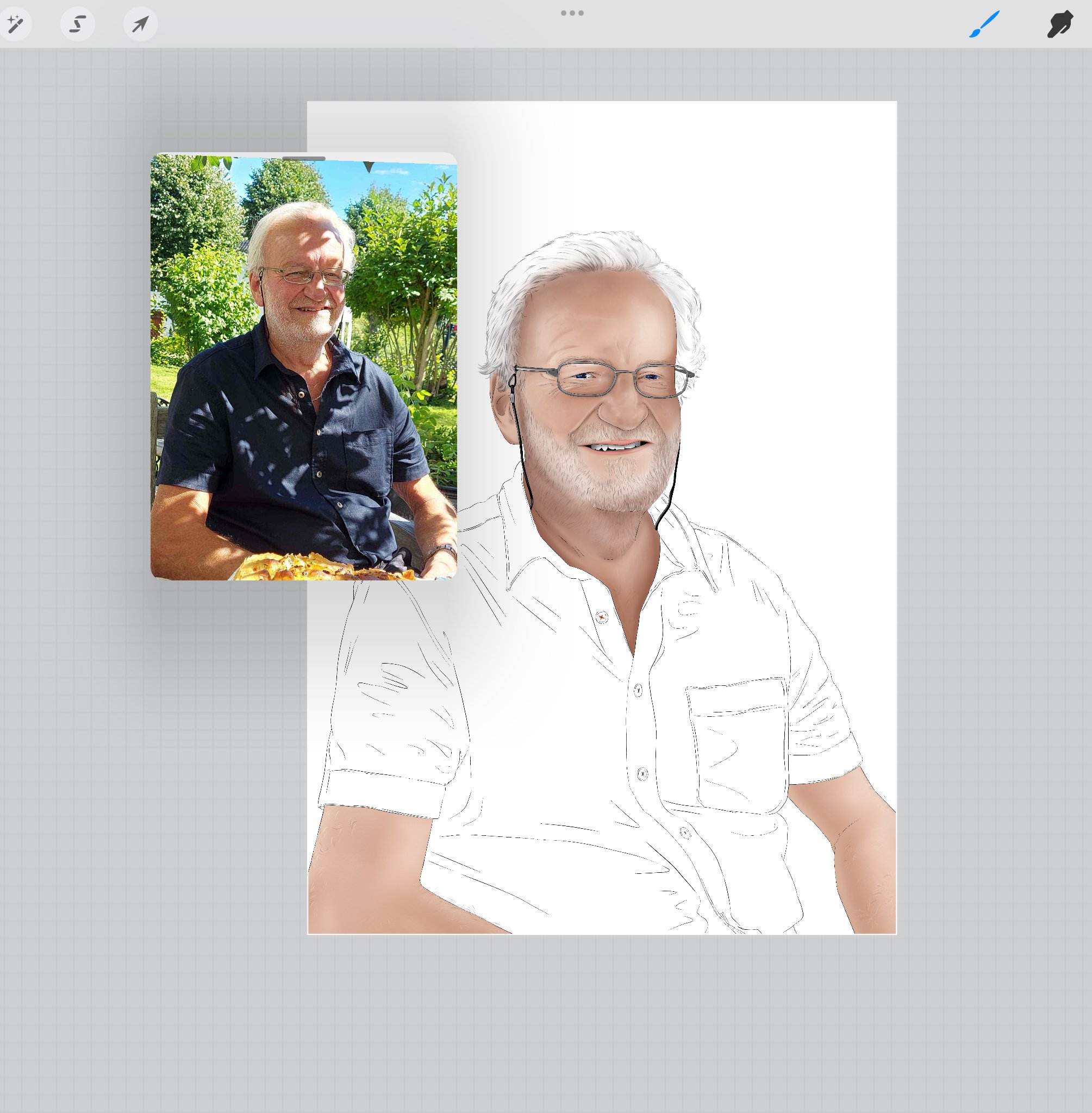Image resolution: width=1092 pixels, height=1113 pixels.
Task: Choose the Smudge finger tool
Action: (1059, 24)
